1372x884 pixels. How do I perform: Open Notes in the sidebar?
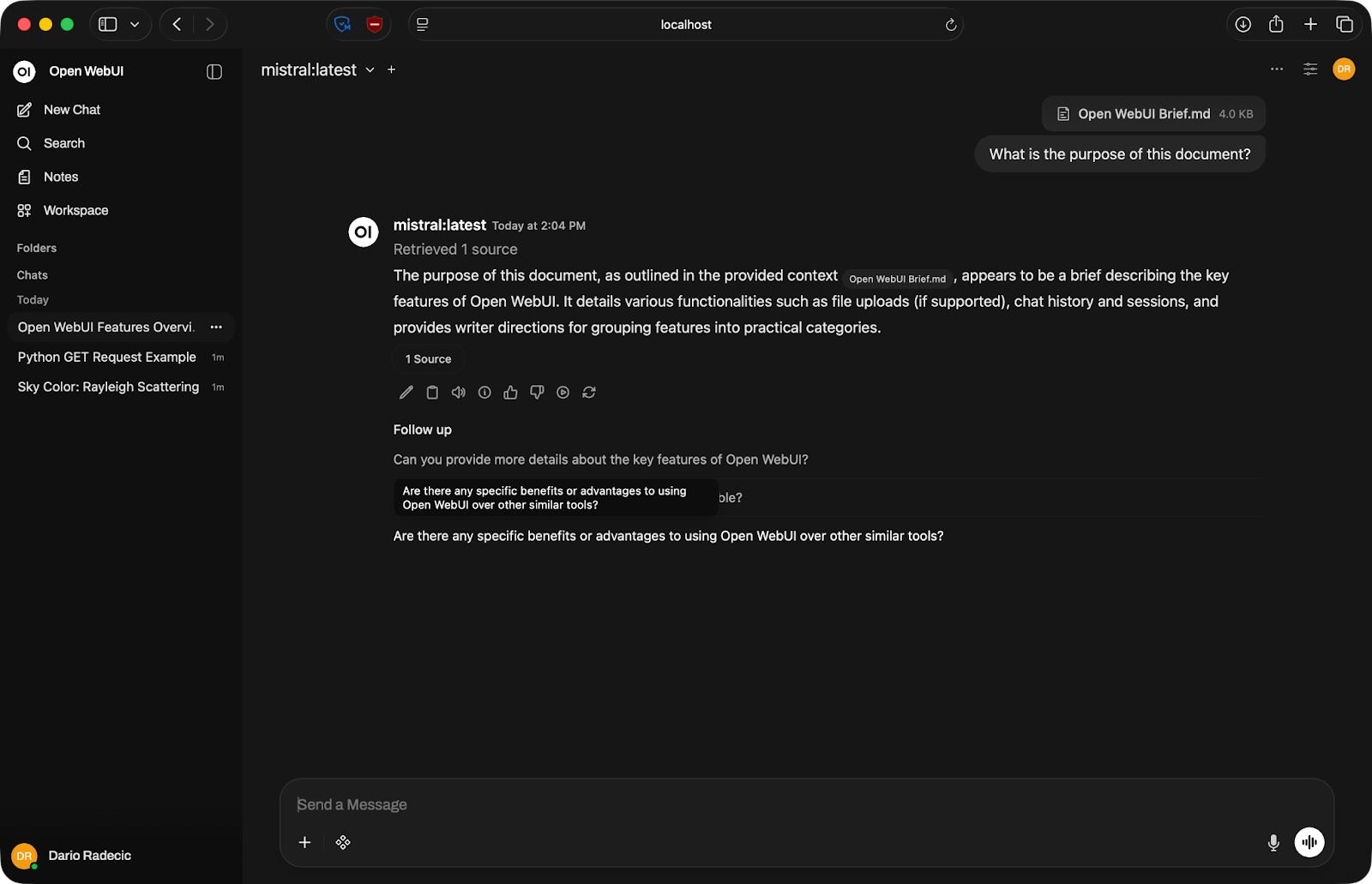(61, 177)
